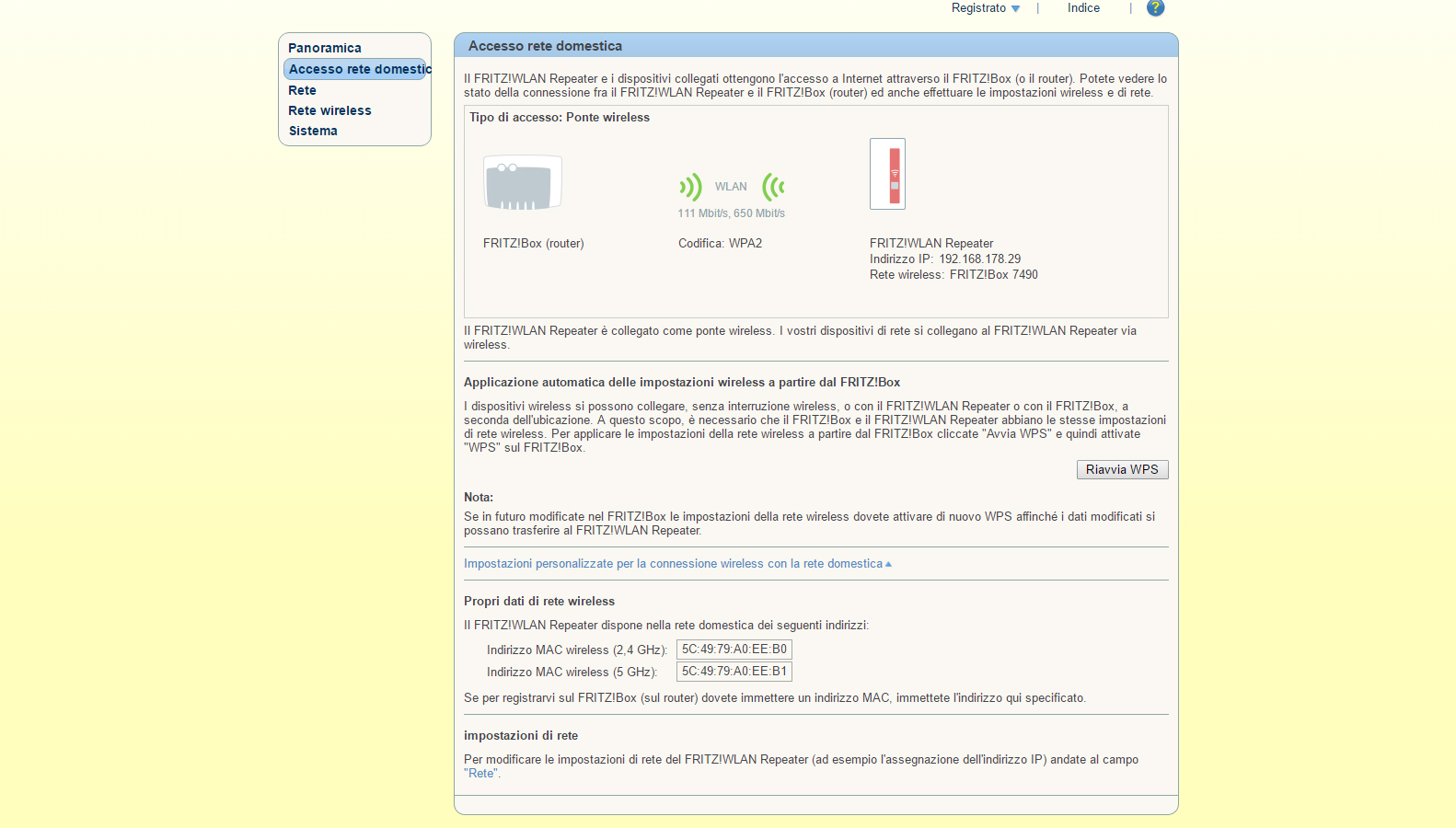Viewport: 1456px width, 828px height.
Task: Open the Indice link at top
Action: pyautogui.click(x=1083, y=8)
